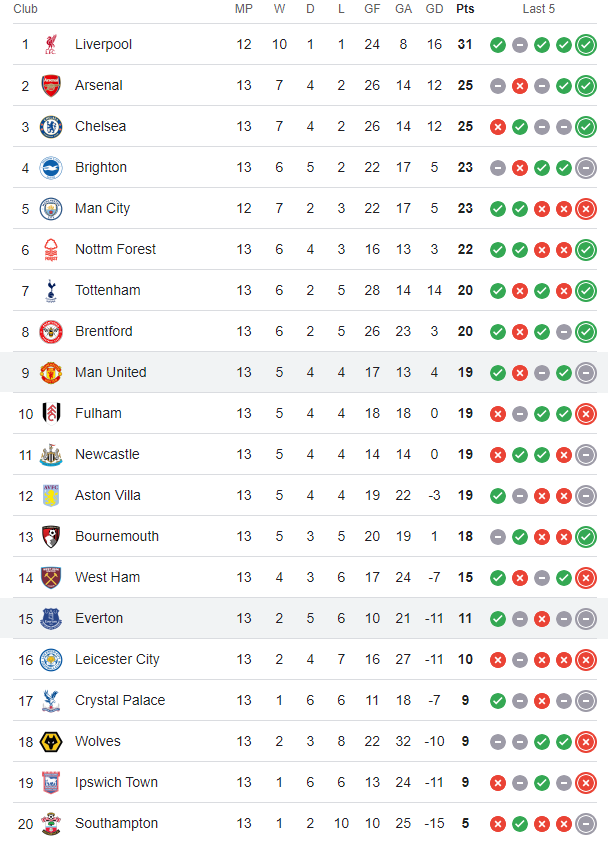608x844 pixels.
Task: Click the Crystal Palace crest icon
Action: (50, 700)
